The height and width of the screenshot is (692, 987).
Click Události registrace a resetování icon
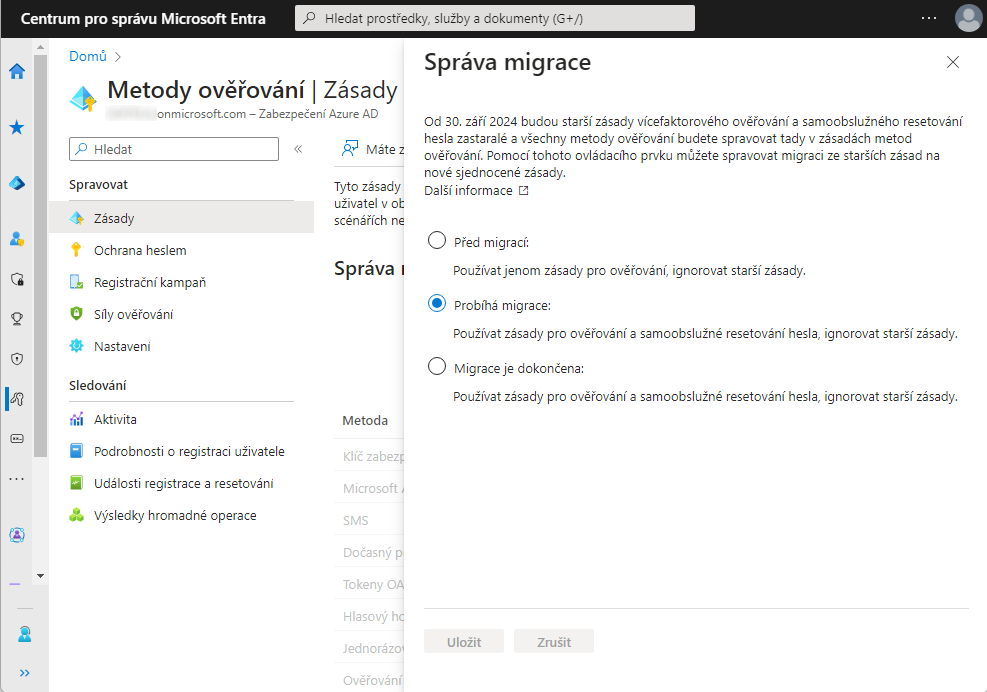point(77,483)
